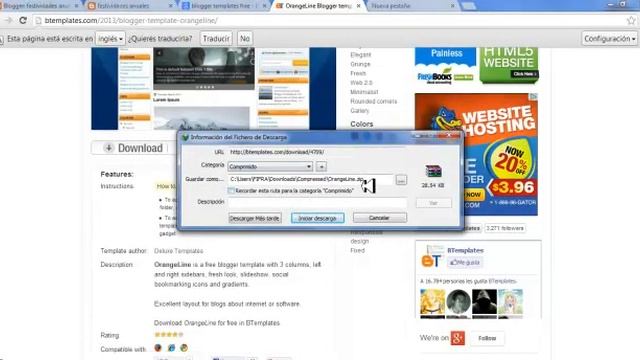Switch to the blogger templates free tab

(x=224, y=6)
